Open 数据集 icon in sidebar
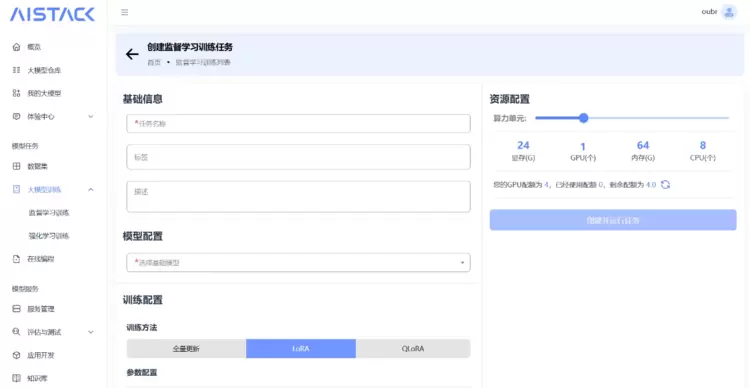This screenshot has height=388, width=750. [16, 166]
